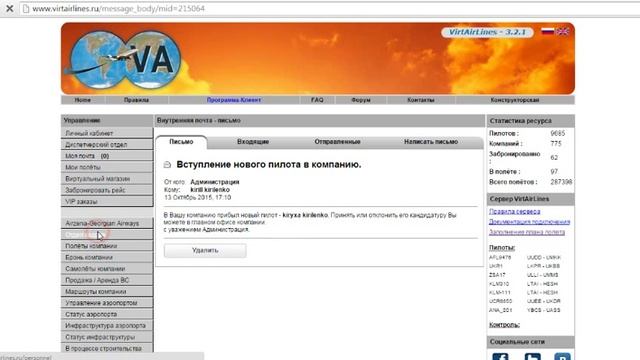
Task: Switch to Входящие tab
Action: 253,142
